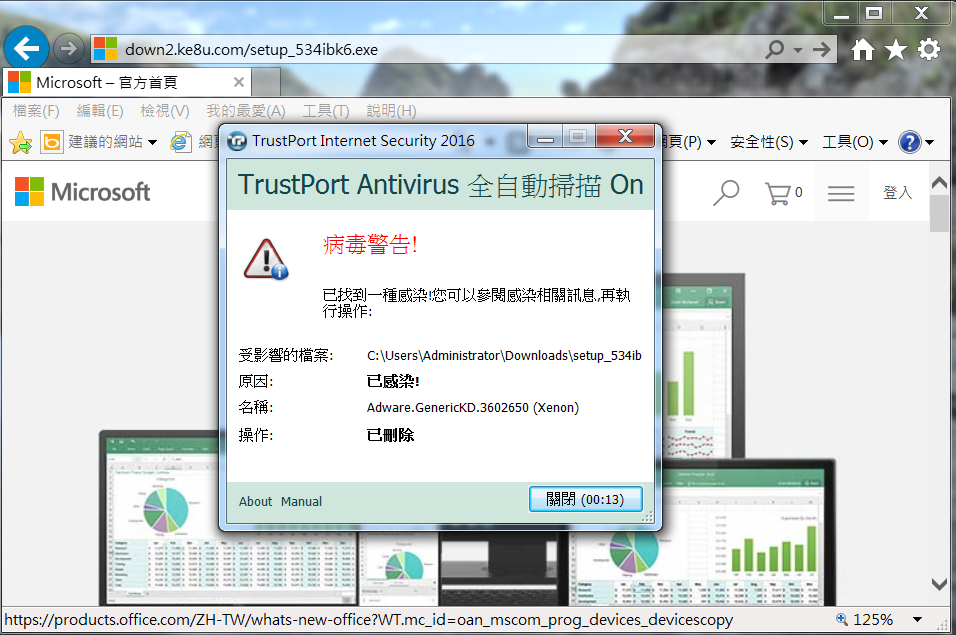
Task: Open the hamburger menu on the Microsoft page
Action: click(x=841, y=194)
